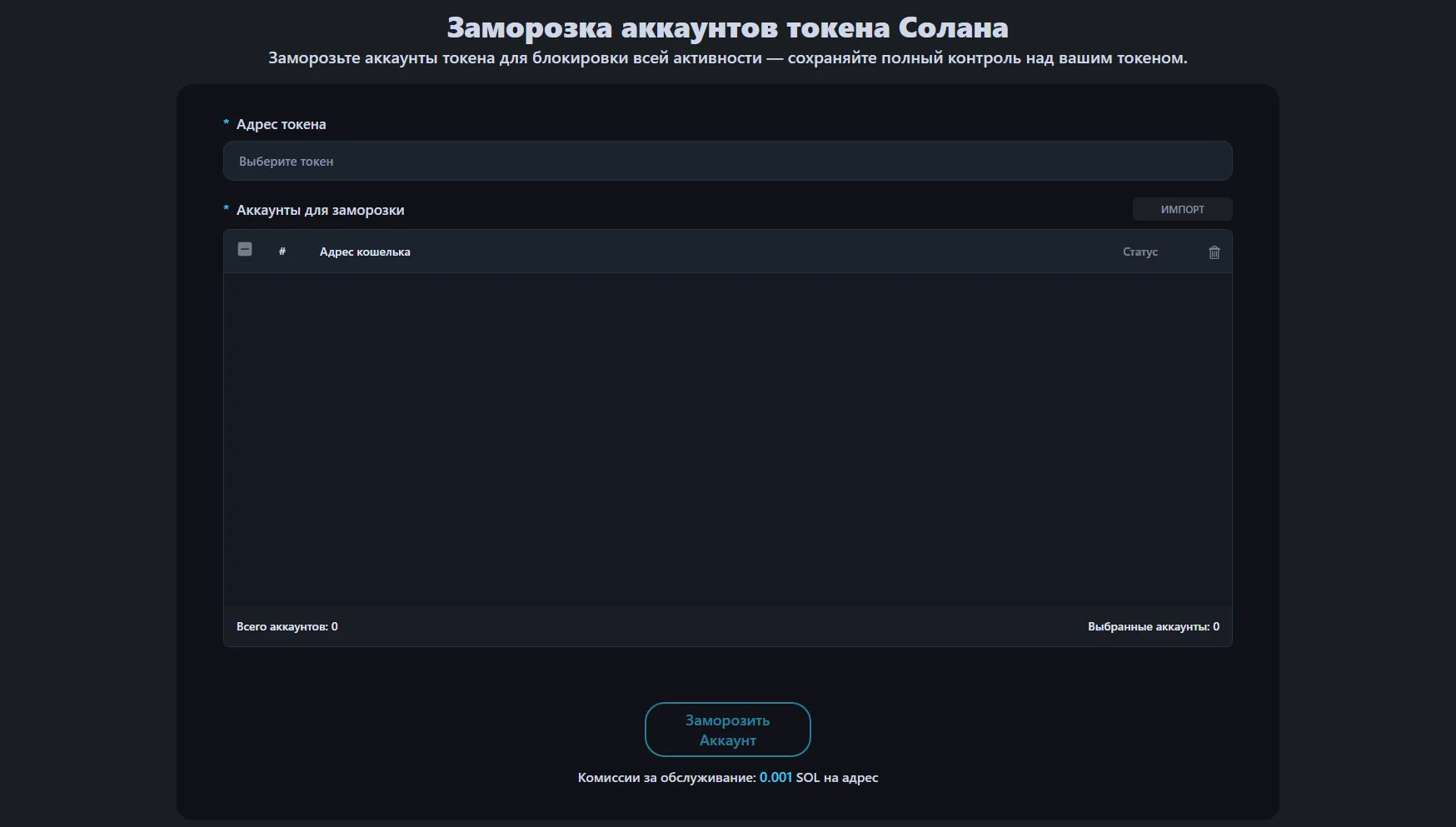This screenshot has height=827, width=1456.
Task: Toggle the select-all accounts checkbox
Action: (x=245, y=250)
